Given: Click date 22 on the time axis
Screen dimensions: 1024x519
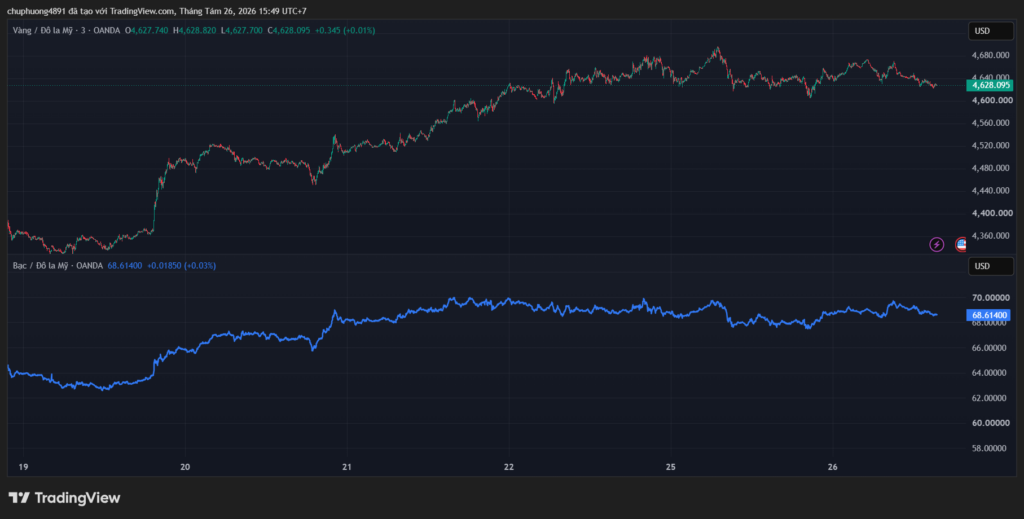Looking at the screenshot, I should coord(509,467).
